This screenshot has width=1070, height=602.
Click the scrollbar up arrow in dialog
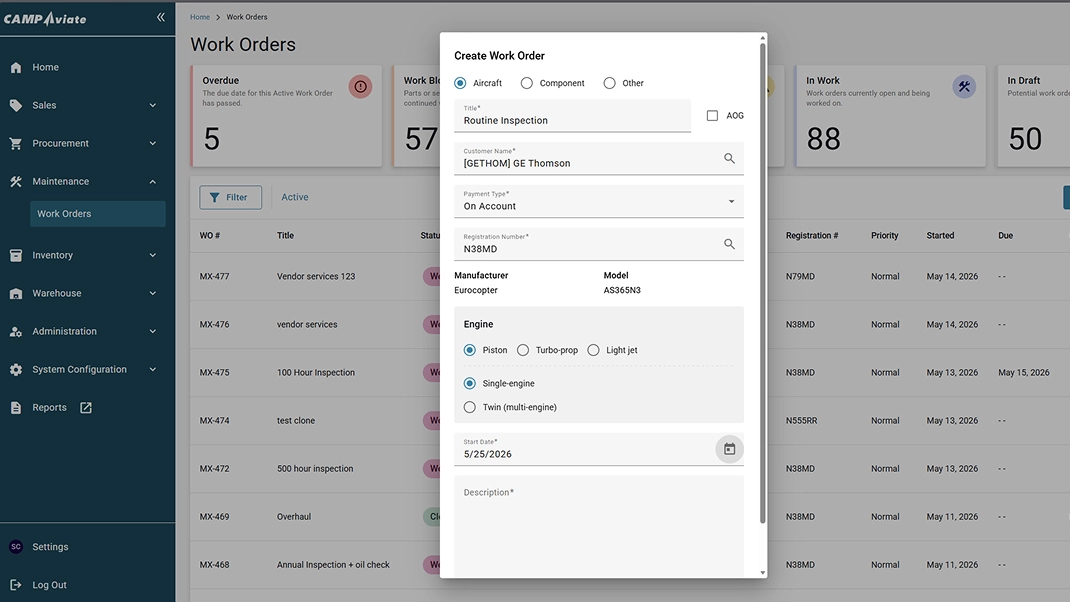tap(763, 38)
